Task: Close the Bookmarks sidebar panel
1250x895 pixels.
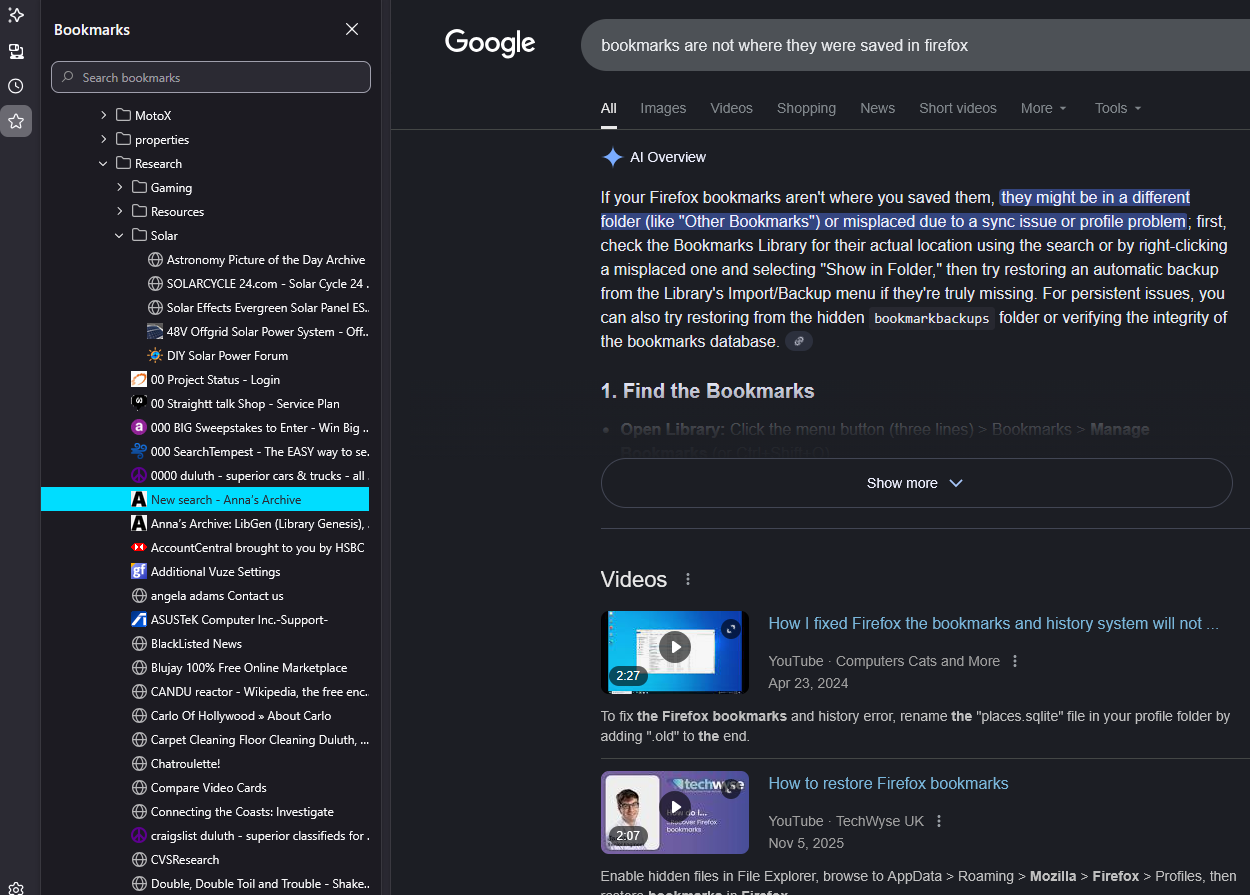Action: point(352,29)
